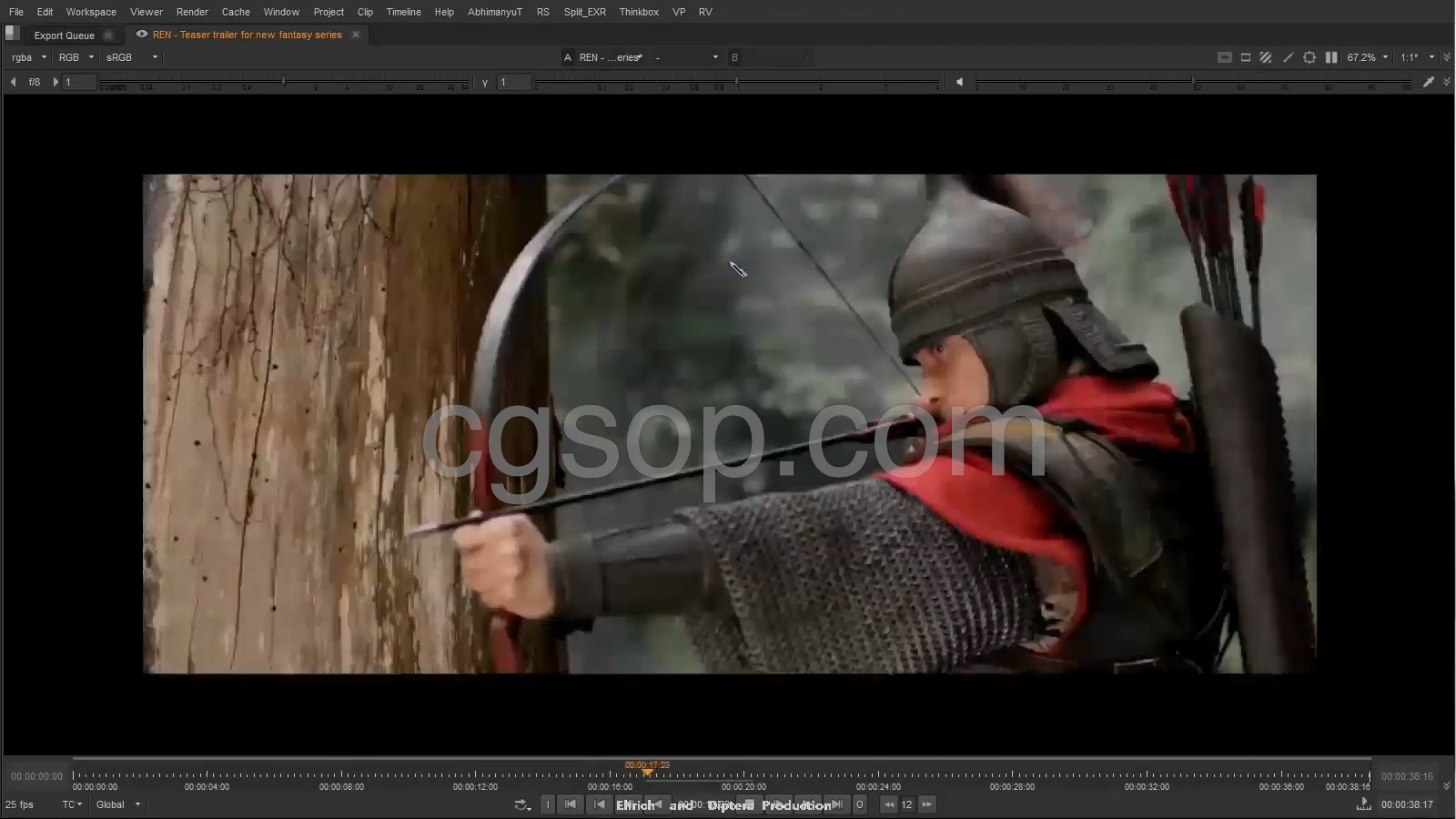The height and width of the screenshot is (819, 1456).
Task: Toggle the mask overlay rectangle icon
Action: tap(1246, 57)
